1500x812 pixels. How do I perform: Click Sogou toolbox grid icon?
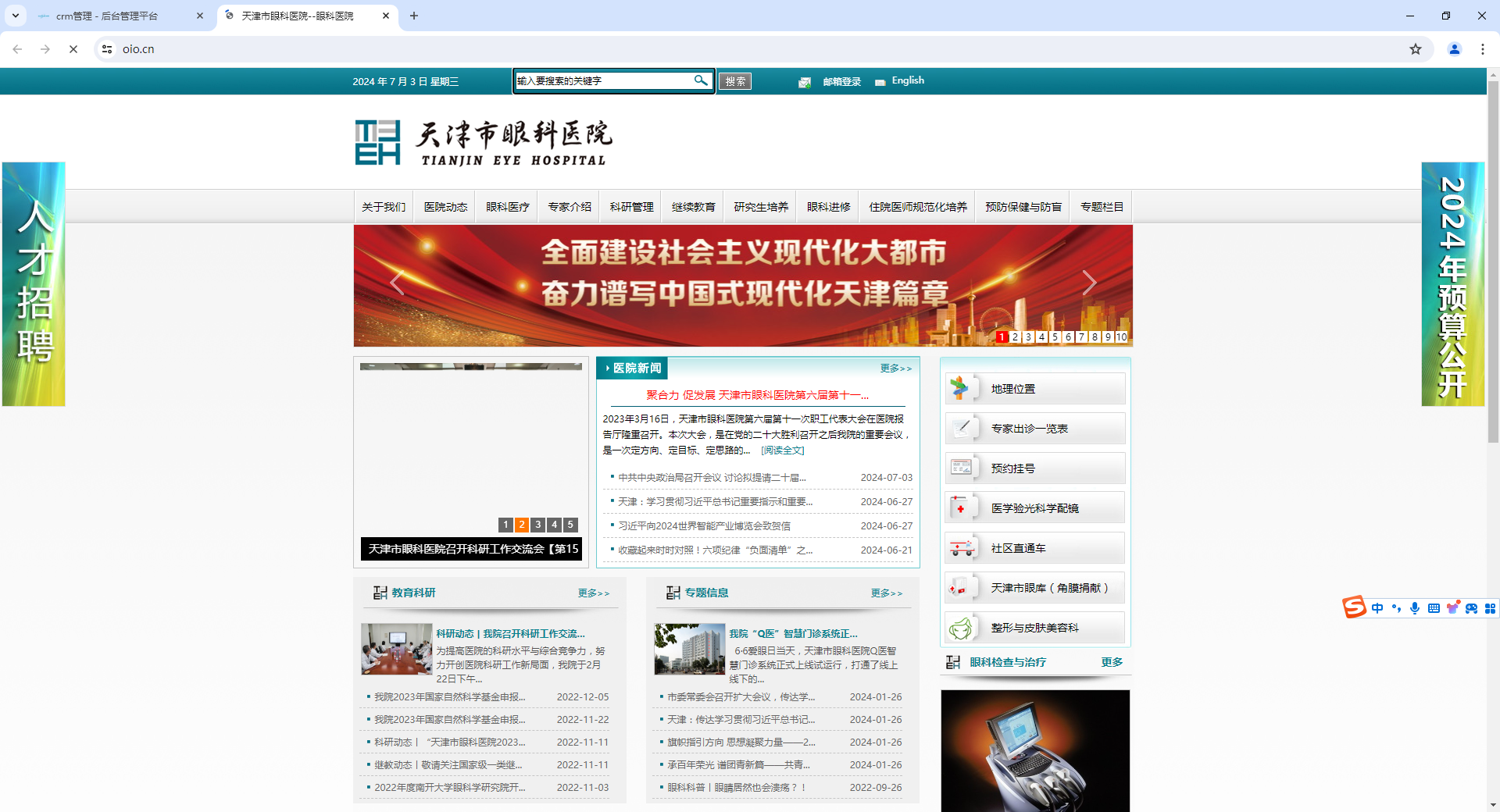pos(1490,608)
